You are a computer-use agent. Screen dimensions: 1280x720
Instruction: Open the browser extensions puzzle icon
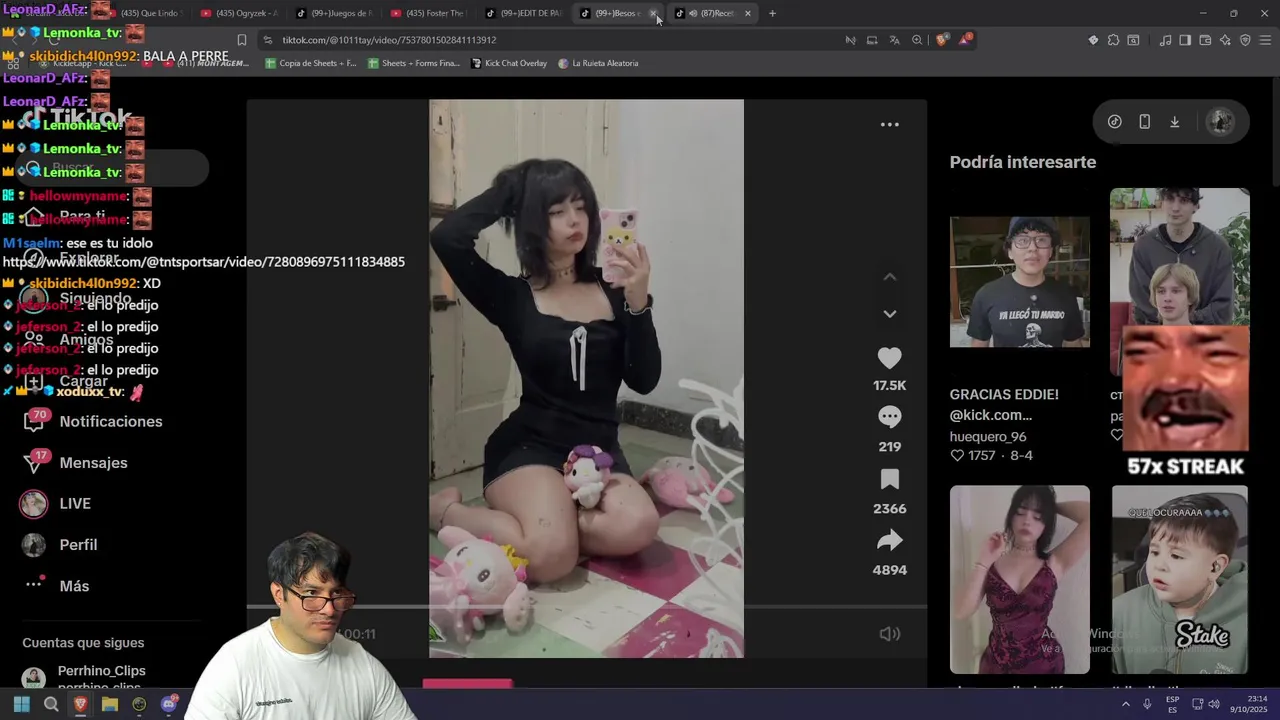pos(1113,40)
